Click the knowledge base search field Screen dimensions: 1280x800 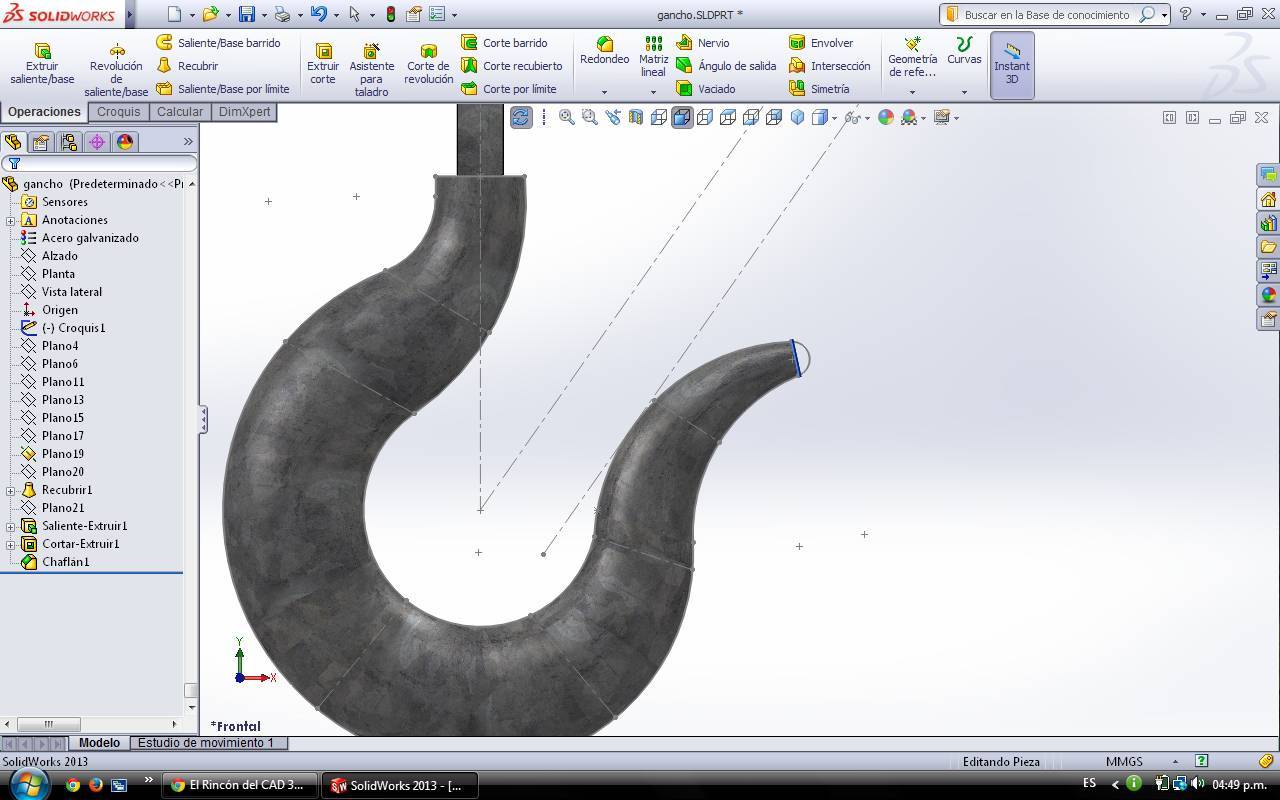[x=1045, y=14]
